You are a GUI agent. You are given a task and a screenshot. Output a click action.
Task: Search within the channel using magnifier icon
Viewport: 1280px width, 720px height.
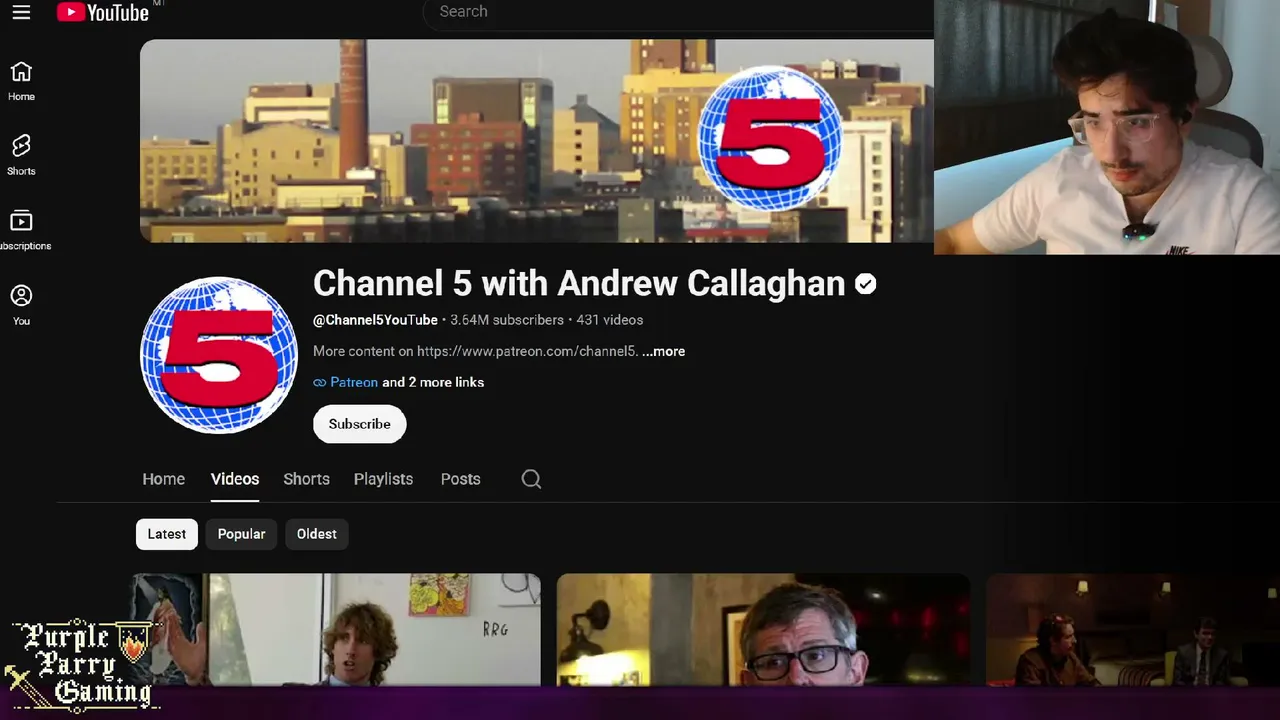pyautogui.click(x=531, y=479)
